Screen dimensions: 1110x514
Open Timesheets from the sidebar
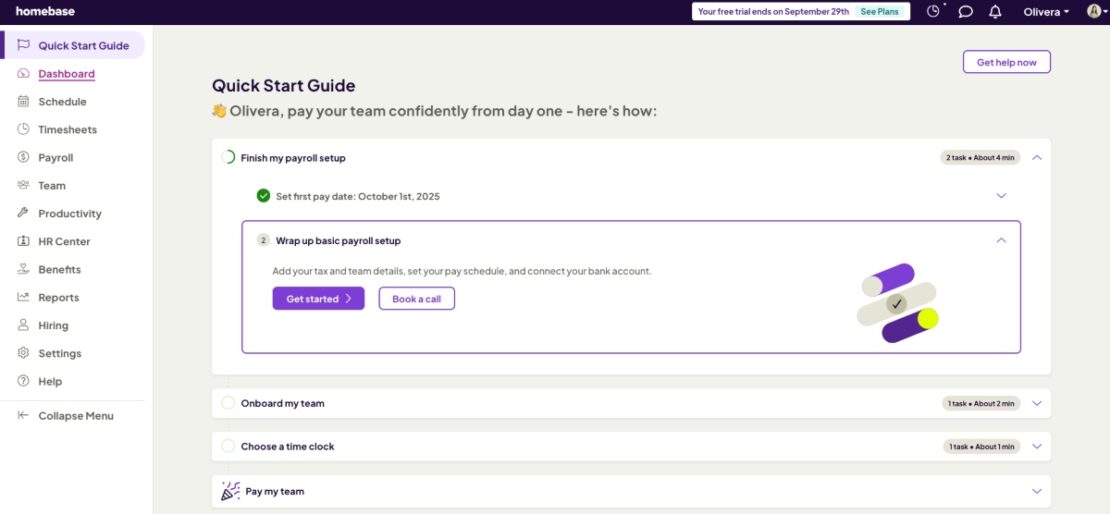[x=67, y=130]
